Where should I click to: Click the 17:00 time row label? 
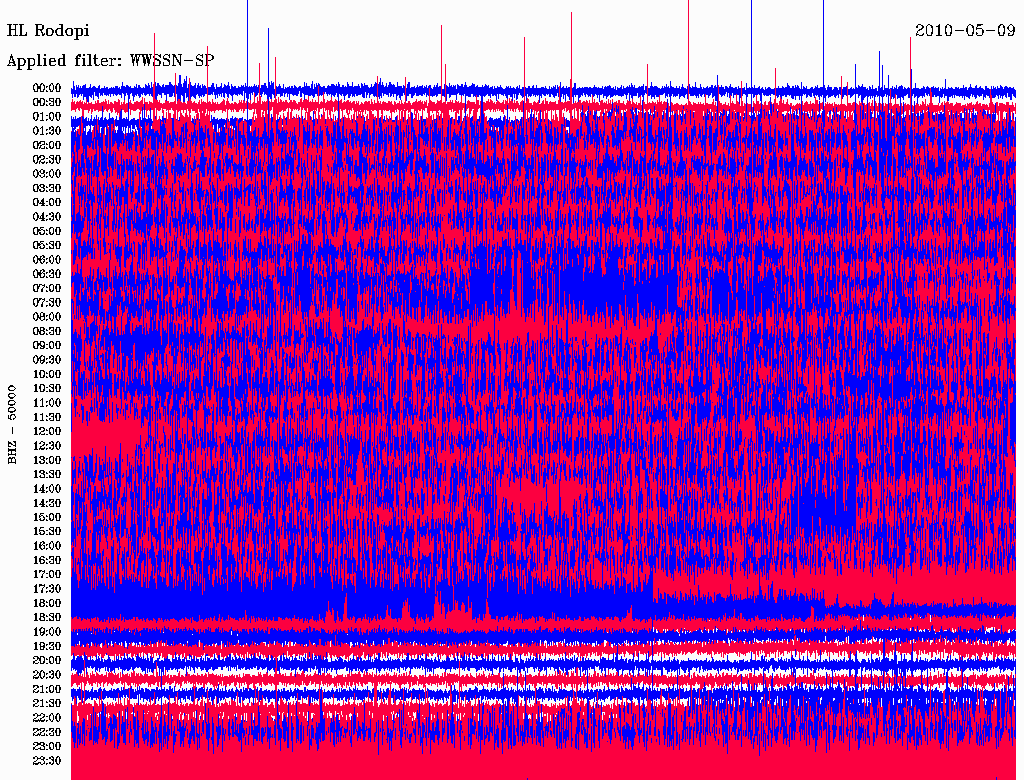47,574
